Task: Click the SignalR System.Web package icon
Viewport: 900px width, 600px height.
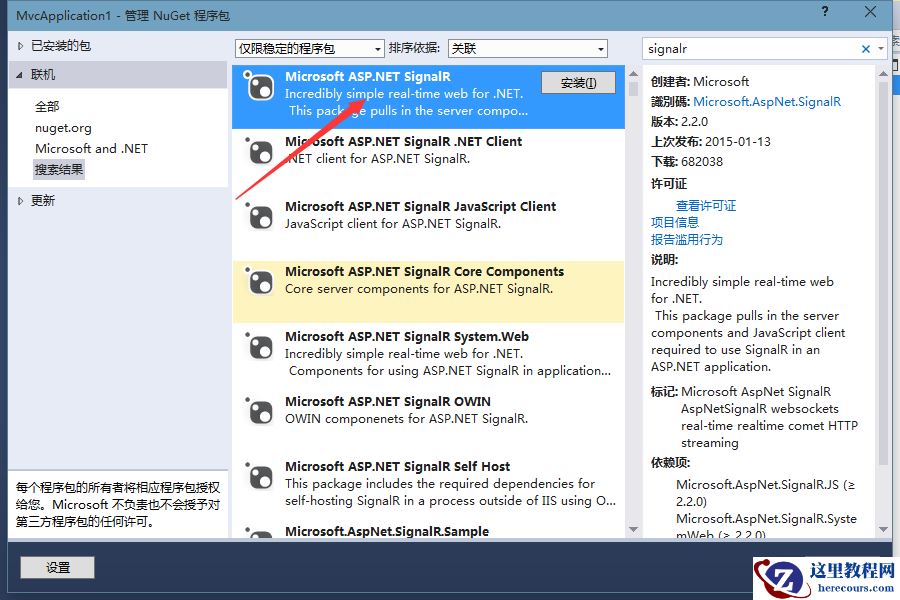Action: tap(259, 348)
